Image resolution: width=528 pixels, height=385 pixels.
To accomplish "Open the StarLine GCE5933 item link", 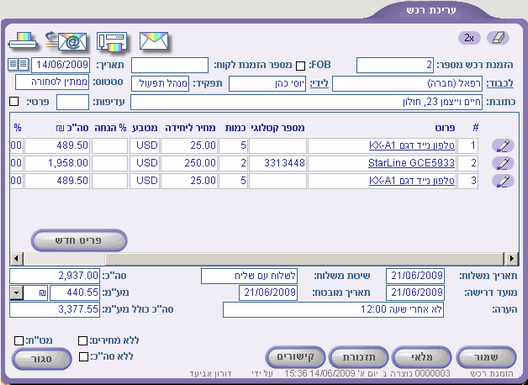I will pyautogui.click(x=411, y=163).
